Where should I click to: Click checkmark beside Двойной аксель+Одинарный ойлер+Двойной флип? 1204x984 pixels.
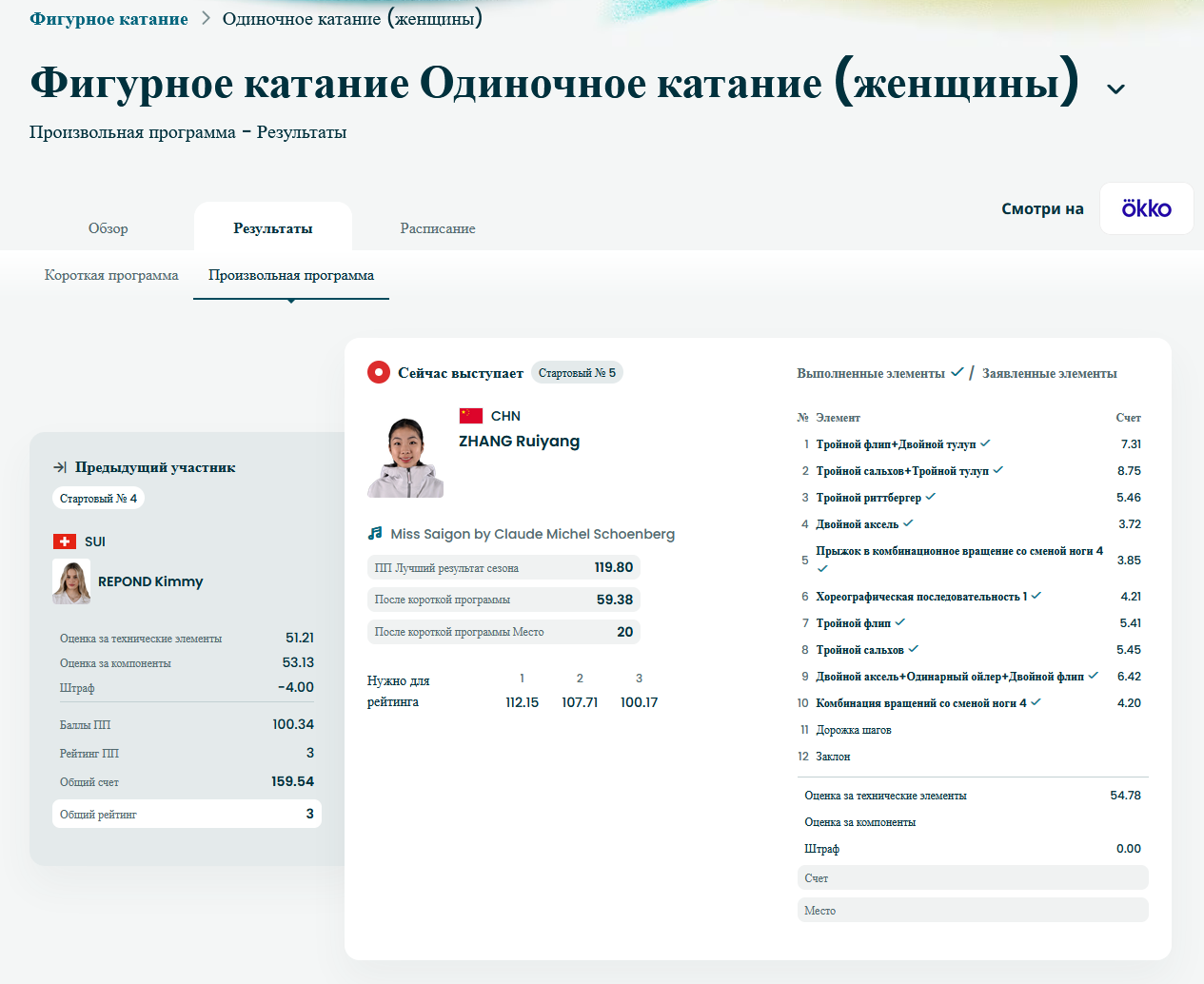(x=1094, y=676)
